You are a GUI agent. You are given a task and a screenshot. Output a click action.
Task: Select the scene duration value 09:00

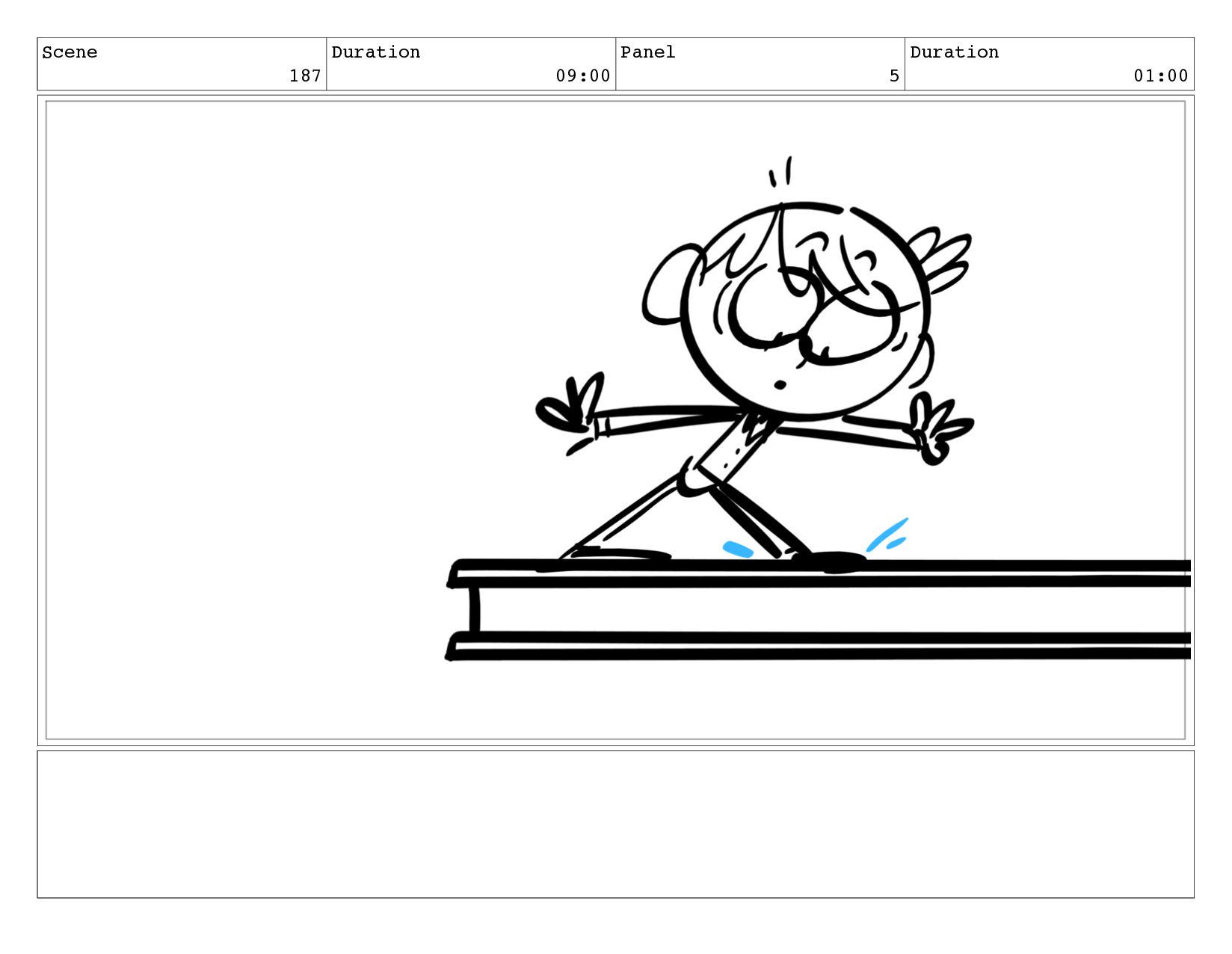(x=583, y=76)
